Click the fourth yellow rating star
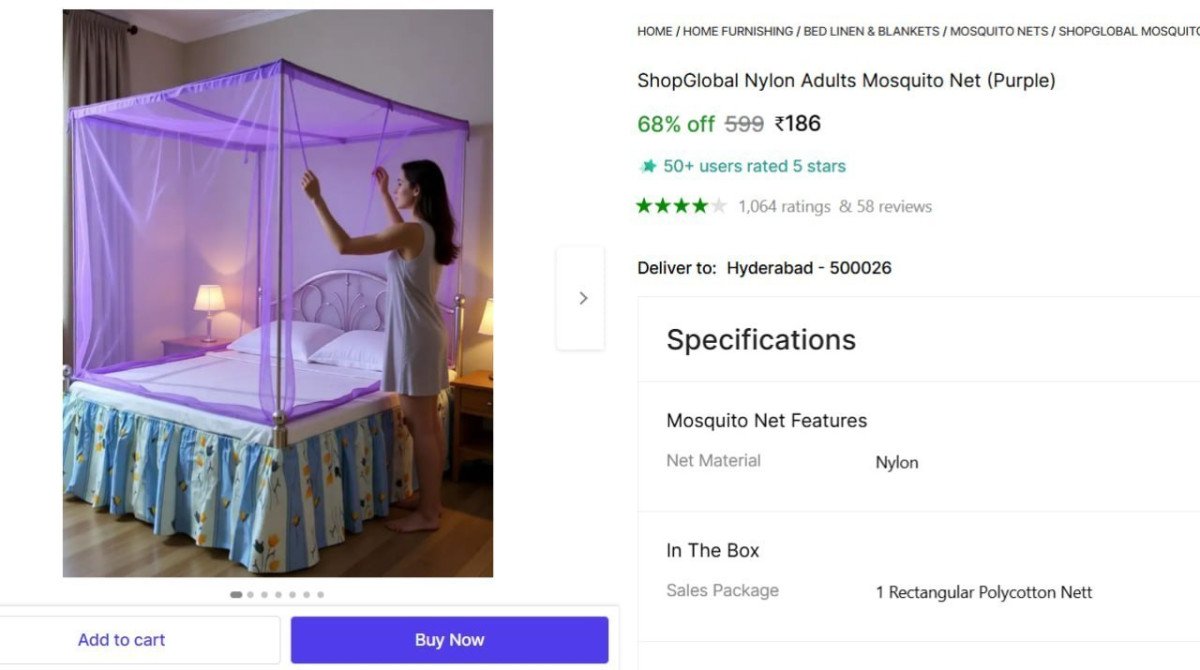 [x=698, y=206]
